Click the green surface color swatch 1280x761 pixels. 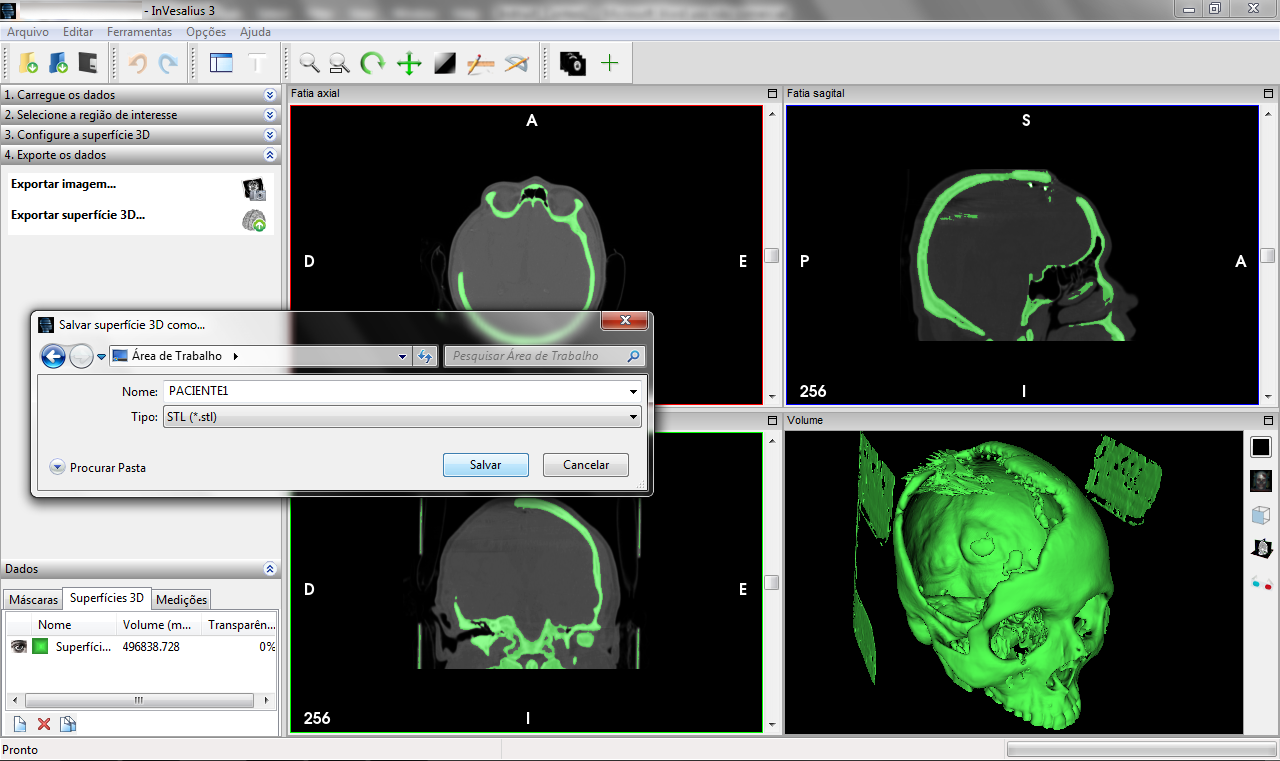tap(40, 647)
